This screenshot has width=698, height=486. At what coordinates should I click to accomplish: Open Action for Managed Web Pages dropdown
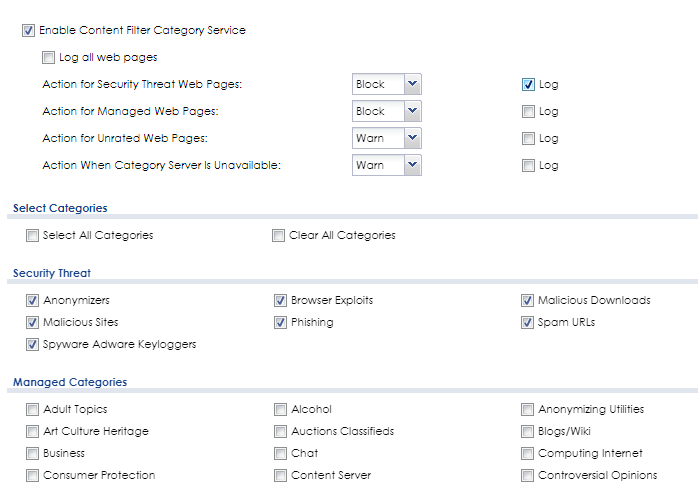point(386,112)
